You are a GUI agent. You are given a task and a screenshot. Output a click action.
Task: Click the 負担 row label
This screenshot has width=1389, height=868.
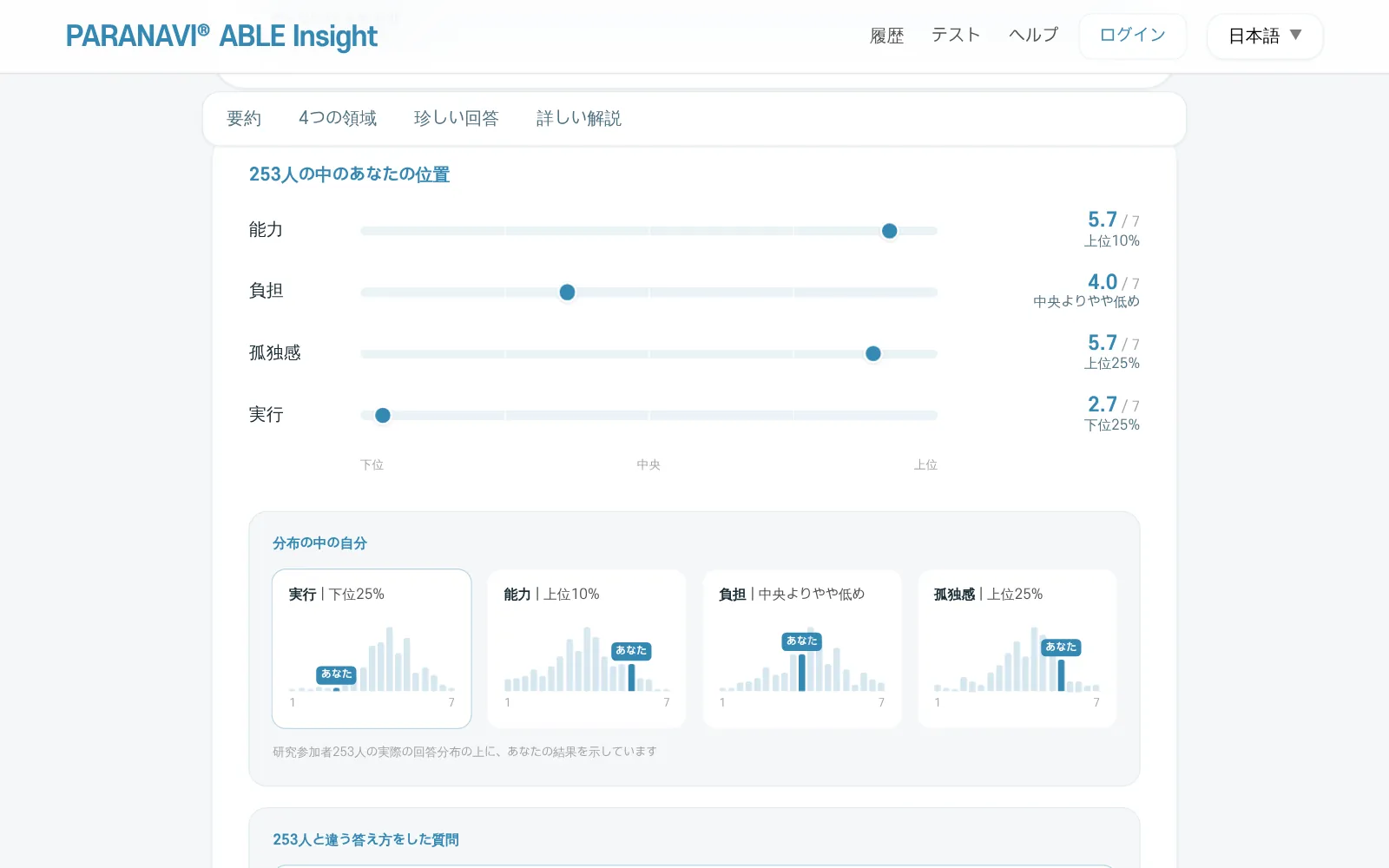click(x=266, y=291)
